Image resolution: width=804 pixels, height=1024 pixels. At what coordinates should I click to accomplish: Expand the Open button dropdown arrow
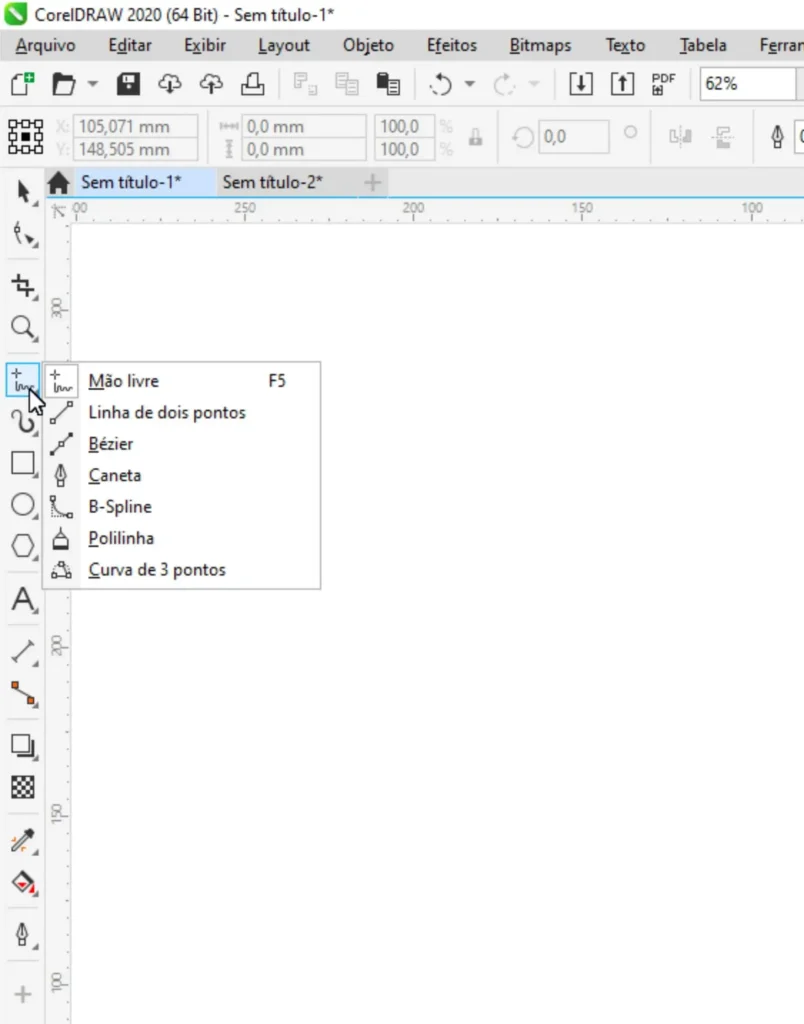(93, 84)
